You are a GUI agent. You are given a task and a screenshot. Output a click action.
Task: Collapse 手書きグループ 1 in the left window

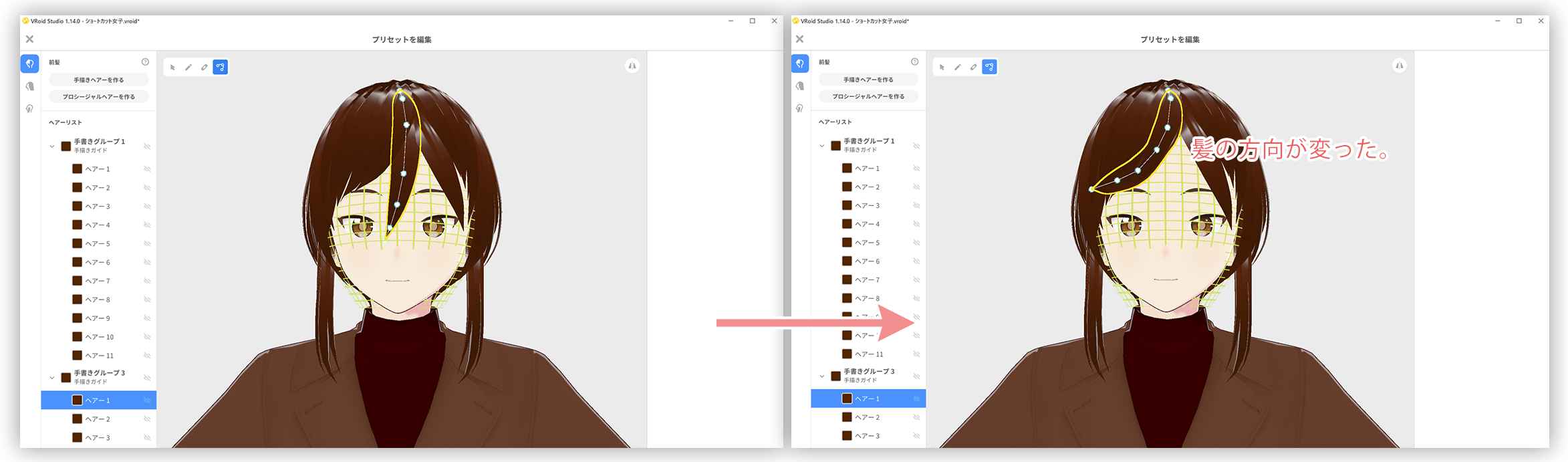click(52, 146)
